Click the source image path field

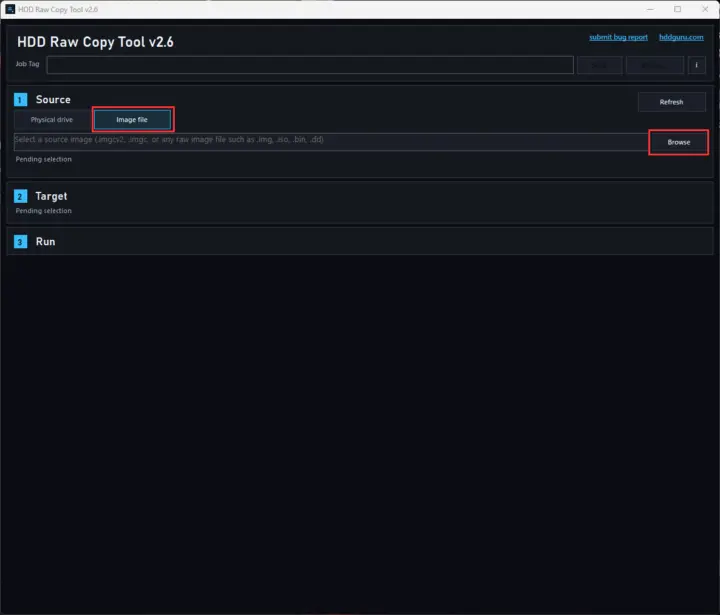point(331,142)
